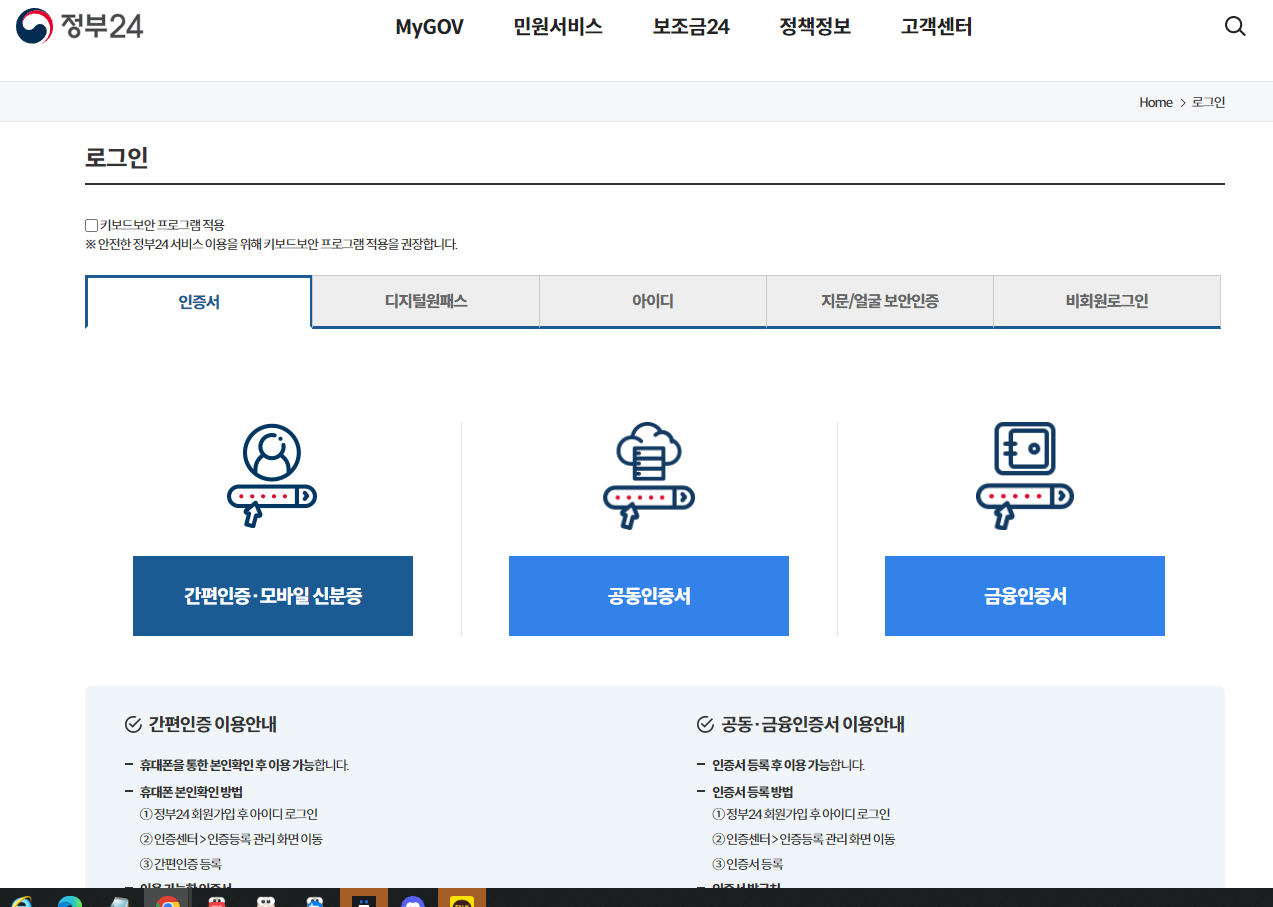The width and height of the screenshot is (1273, 907).
Task: Open Microsoft Edge in the taskbar
Action: click(x=70, y=899)
